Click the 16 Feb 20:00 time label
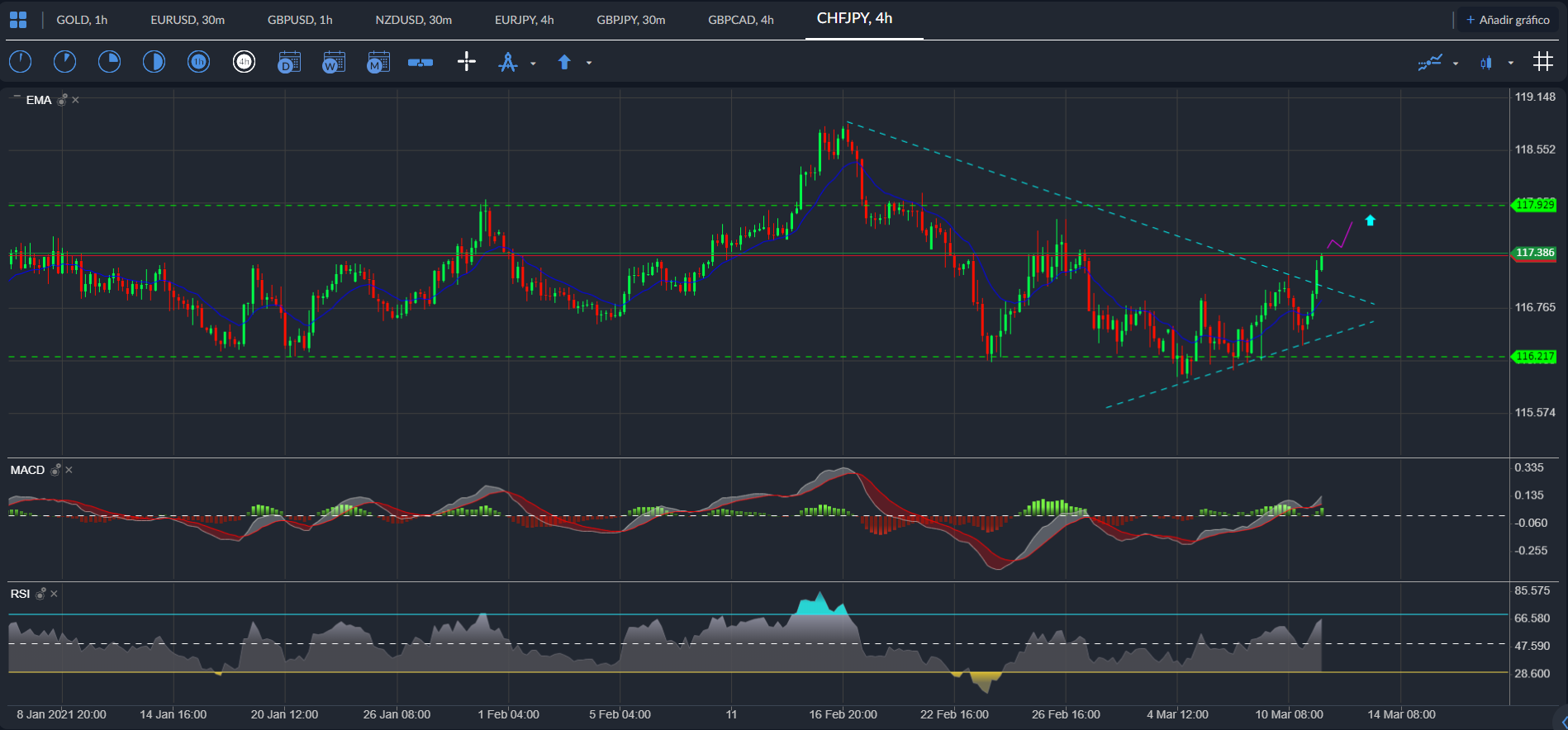1568x730 pixels. tap(843, 714)
